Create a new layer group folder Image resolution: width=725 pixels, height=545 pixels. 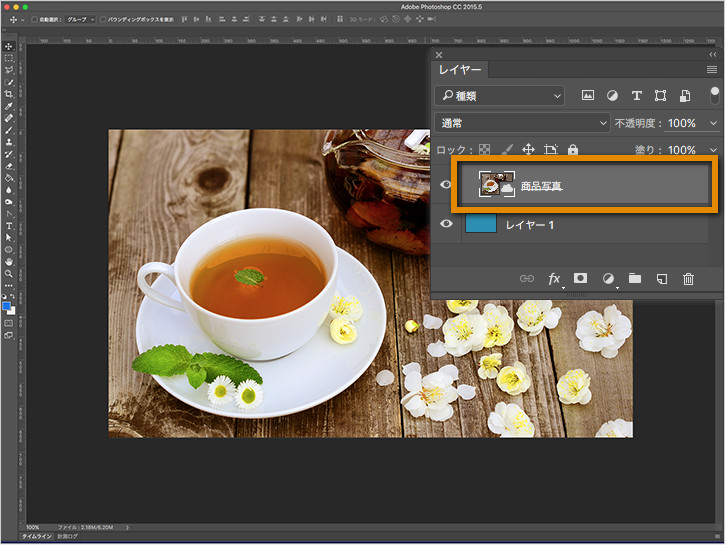pos(634,279)
